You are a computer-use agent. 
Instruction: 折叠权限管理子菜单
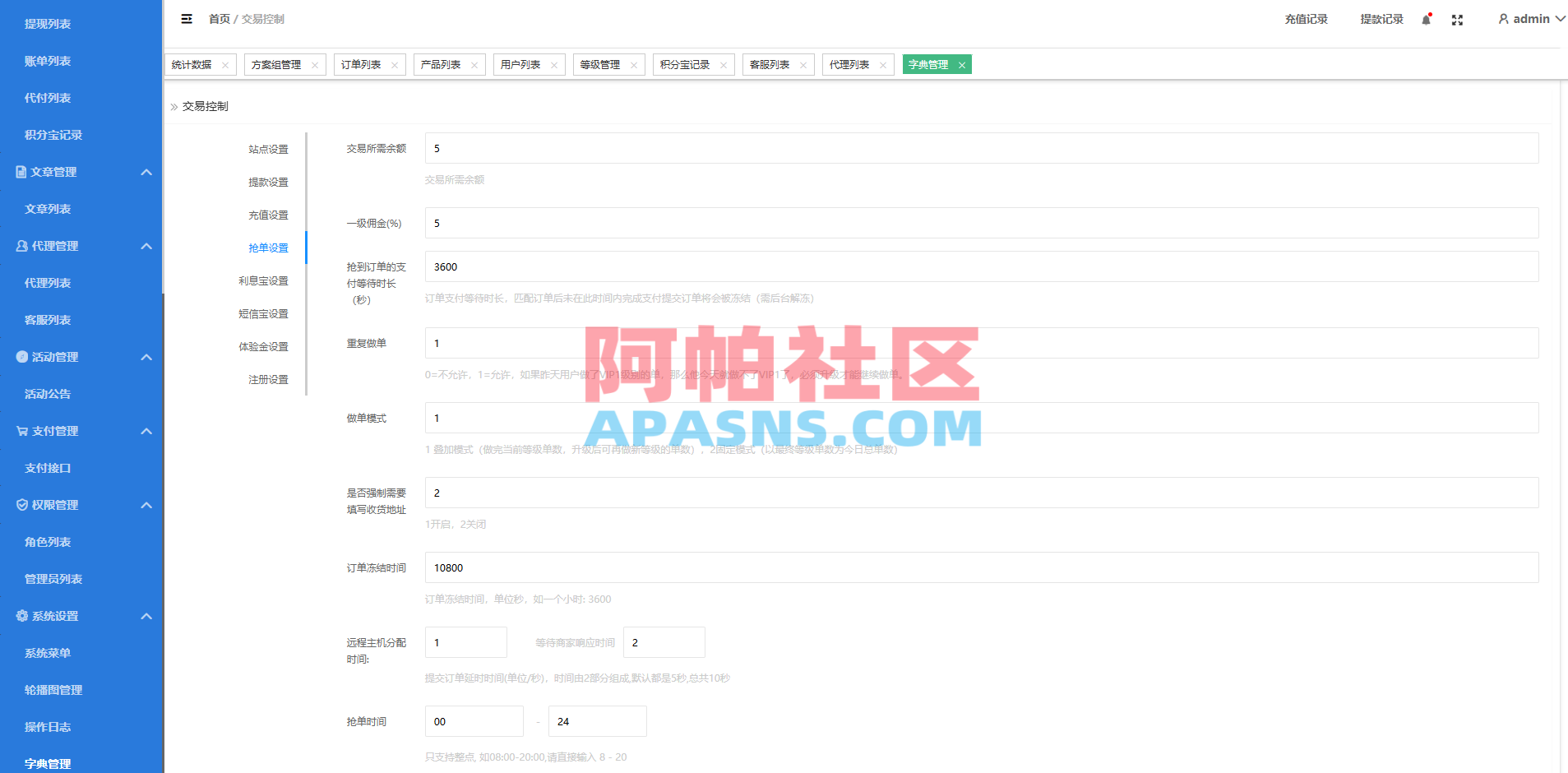coord(146,505)
